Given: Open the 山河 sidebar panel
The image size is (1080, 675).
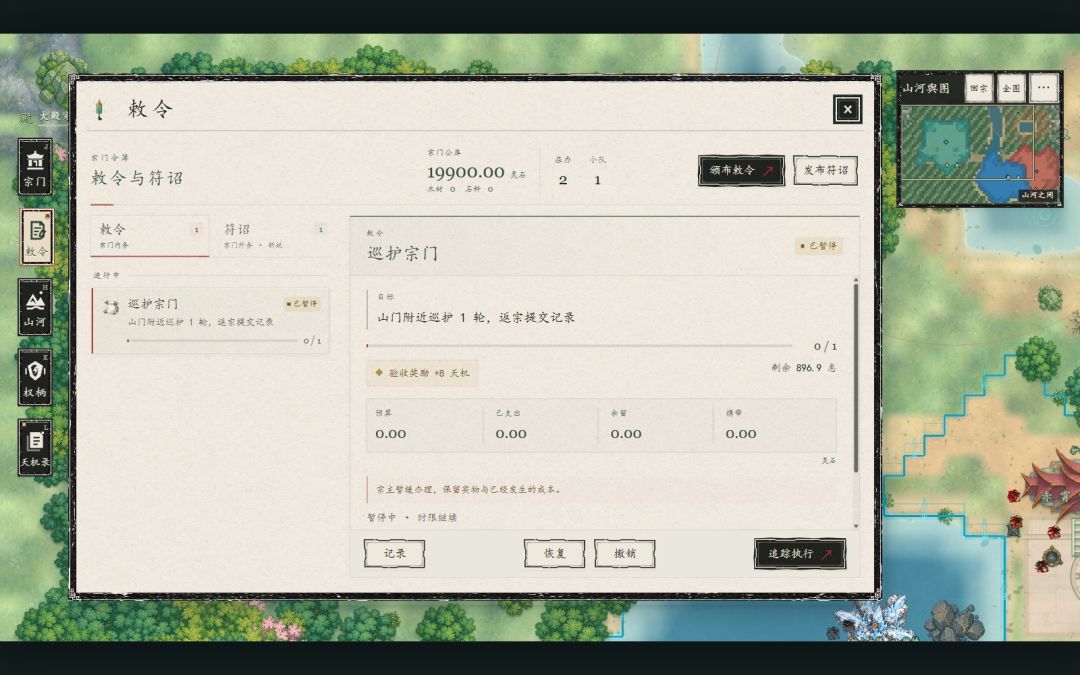Looking at the screenshot, I should click(x=34, y=307).
